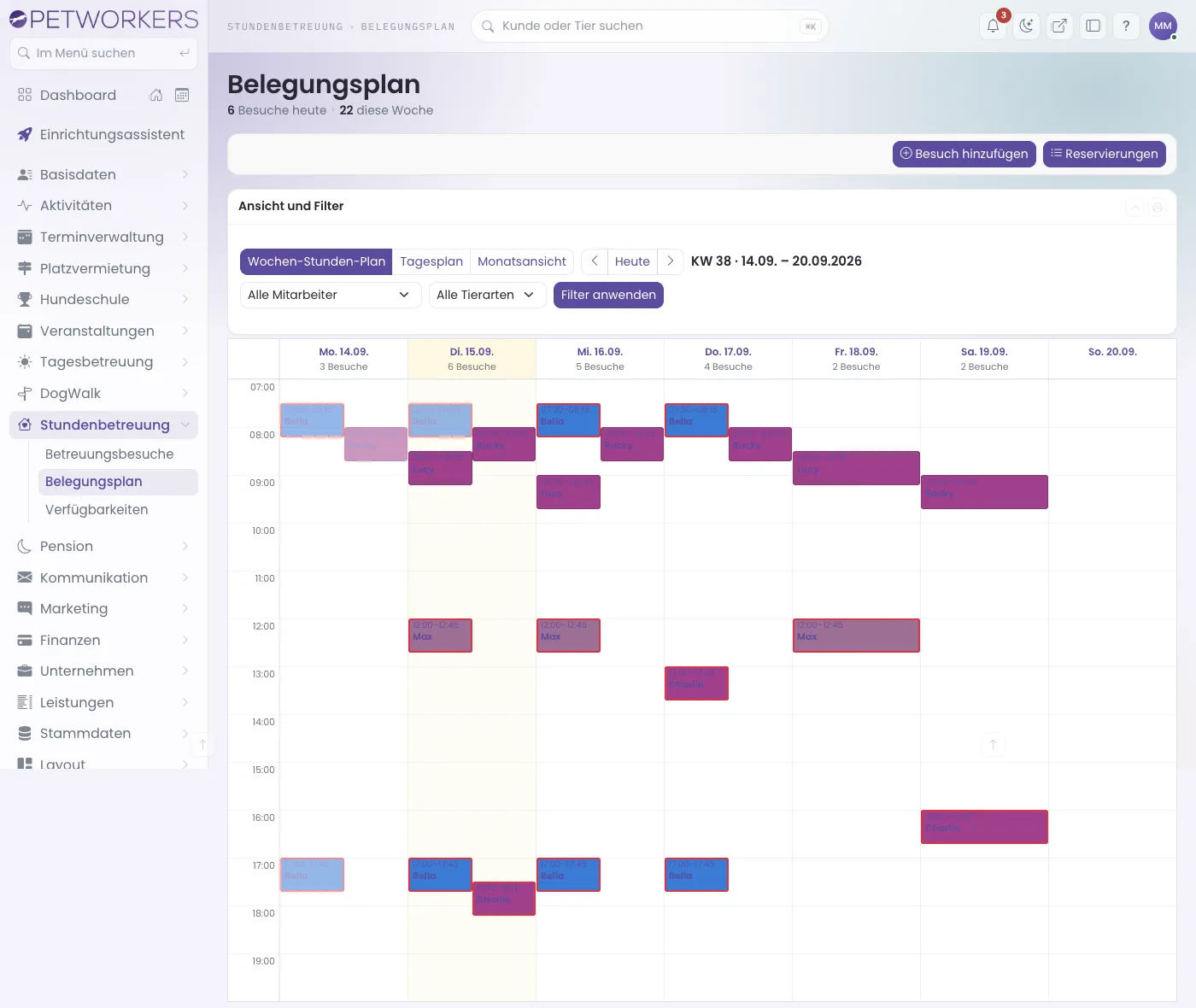Click the home icon next to Dashboard
1196x1008 pixels.
coord(155,95)
